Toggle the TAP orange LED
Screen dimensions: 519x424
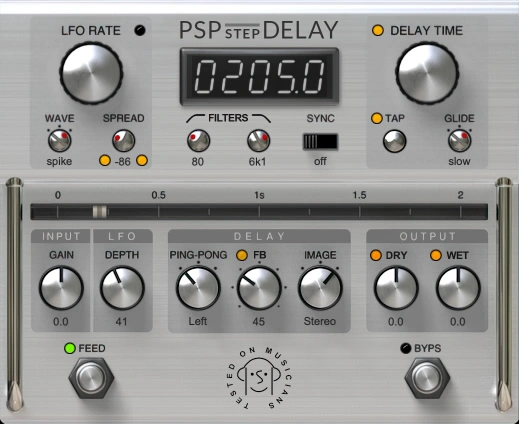tap(377, 118)
